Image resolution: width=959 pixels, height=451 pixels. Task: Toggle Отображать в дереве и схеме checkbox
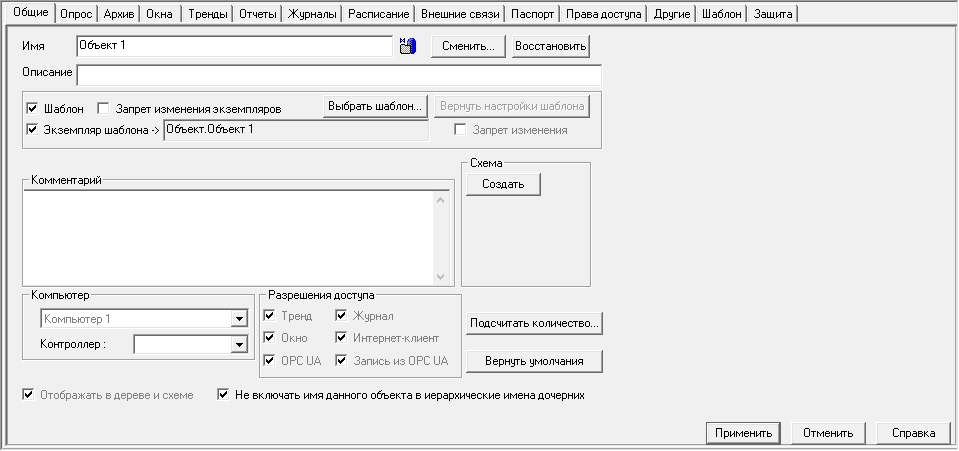(x=28, y=395)
